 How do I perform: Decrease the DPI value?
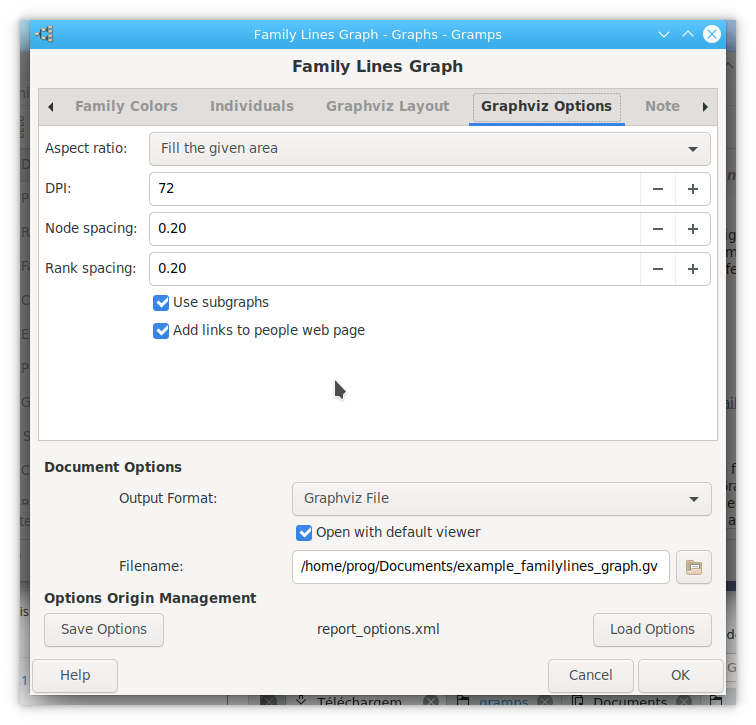point(658,189)
